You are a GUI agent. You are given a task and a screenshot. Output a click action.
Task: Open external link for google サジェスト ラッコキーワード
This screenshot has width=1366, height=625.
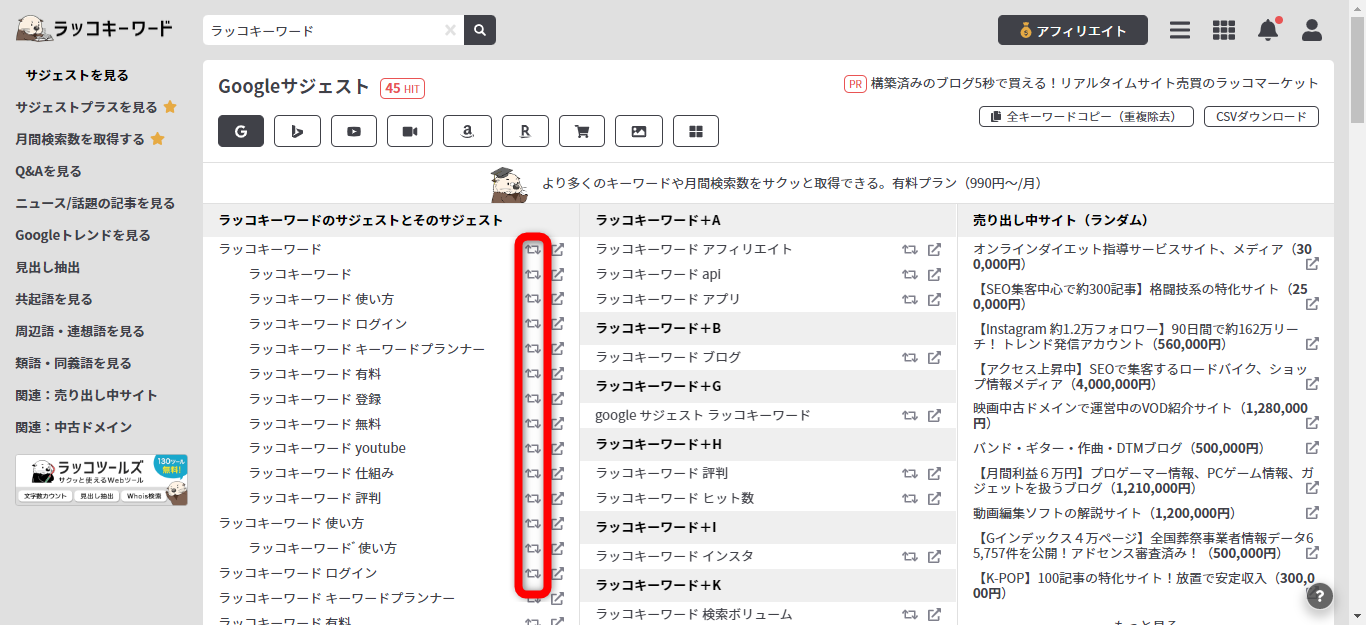coord(934,415)
